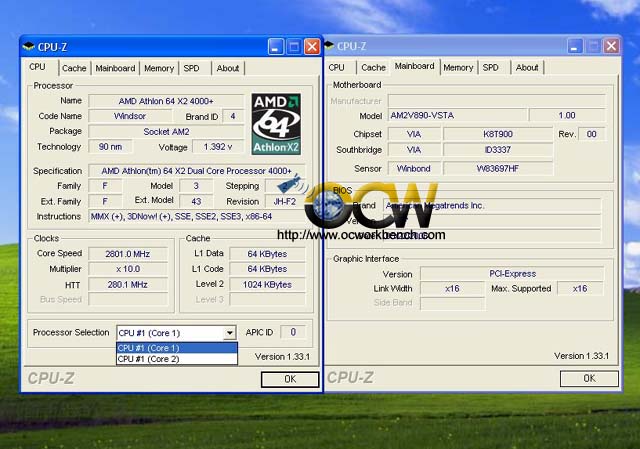Image resolution: width=640 pixels, height=449 pixels.
Task: Switch to SPD tab in left window
Action: click(191, 68)
